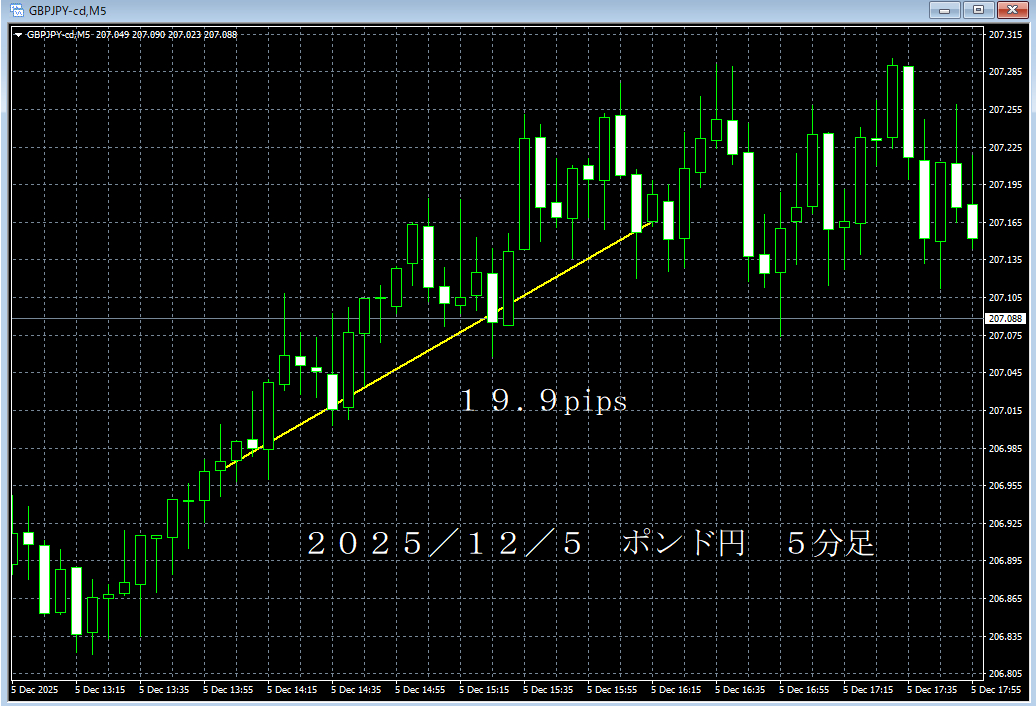Click the 5 Dec 15:15 time label
This screenshot has height=706, width=1036.
click(482, 690)
